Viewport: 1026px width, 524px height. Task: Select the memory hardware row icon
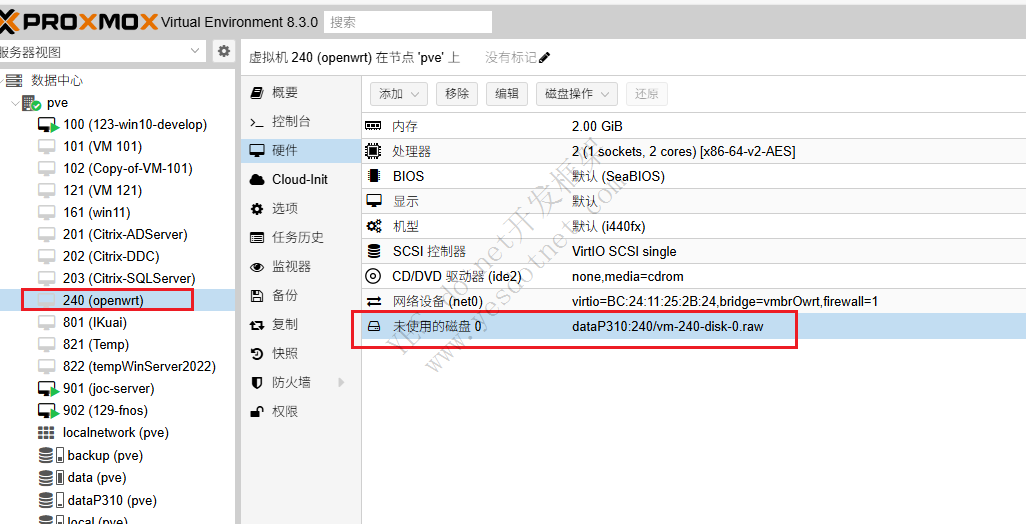pyautogui.click(x=373, y=126)
